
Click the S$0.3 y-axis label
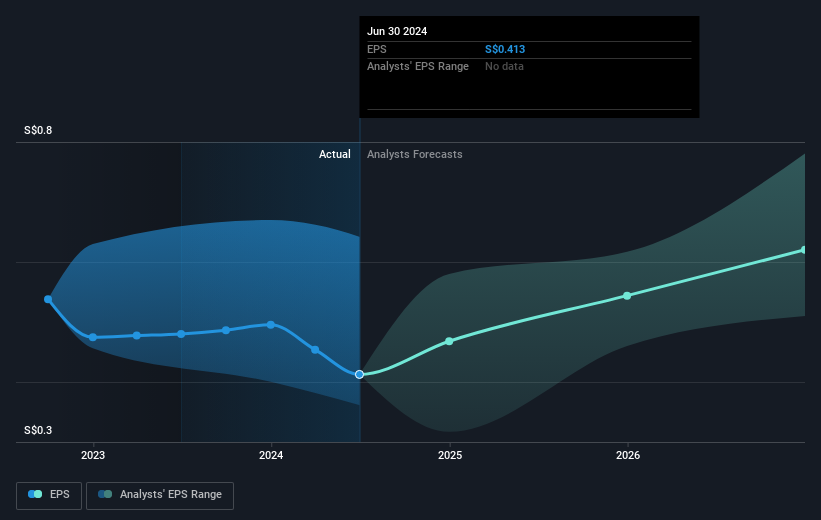click(x=38, y=430)
